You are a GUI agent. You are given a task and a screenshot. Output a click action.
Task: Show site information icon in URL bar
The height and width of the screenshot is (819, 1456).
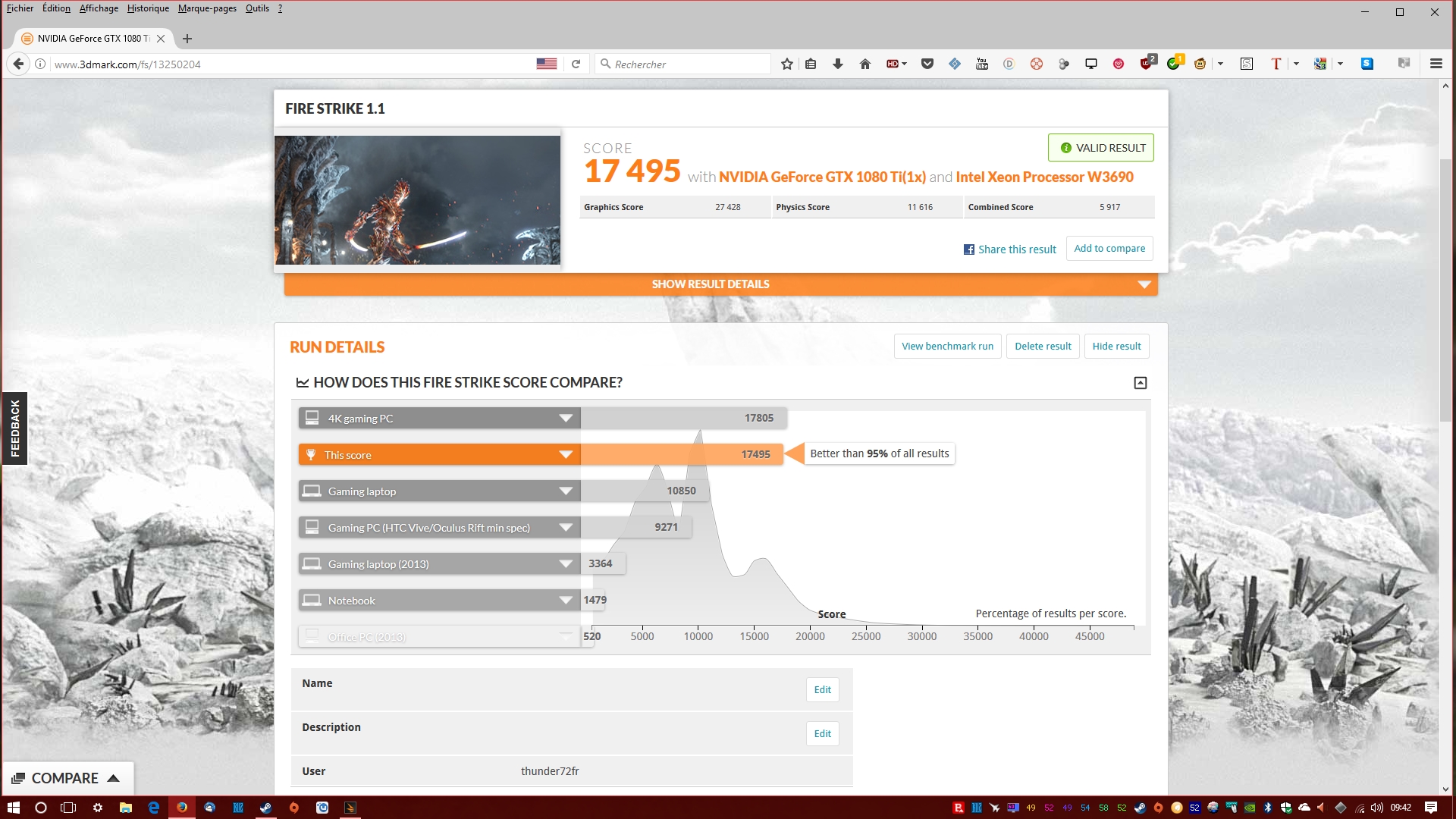(x=40, y=64)
